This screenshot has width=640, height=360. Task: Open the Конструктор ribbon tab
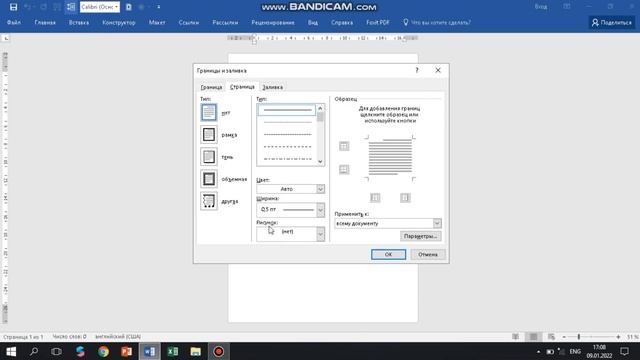(x=119, y=22)
